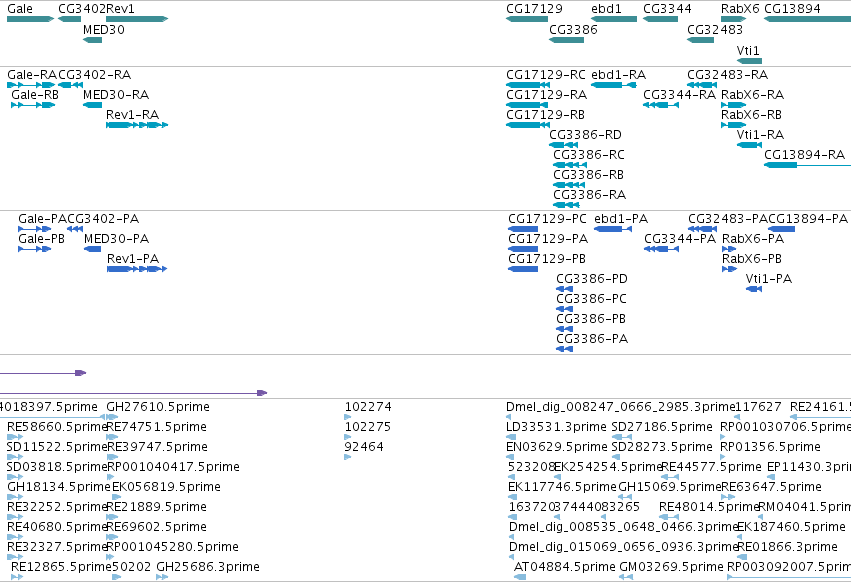Select EST AT04884.5prime
Viewport: 851px width, 582px height.
click(x=520, y=577)
